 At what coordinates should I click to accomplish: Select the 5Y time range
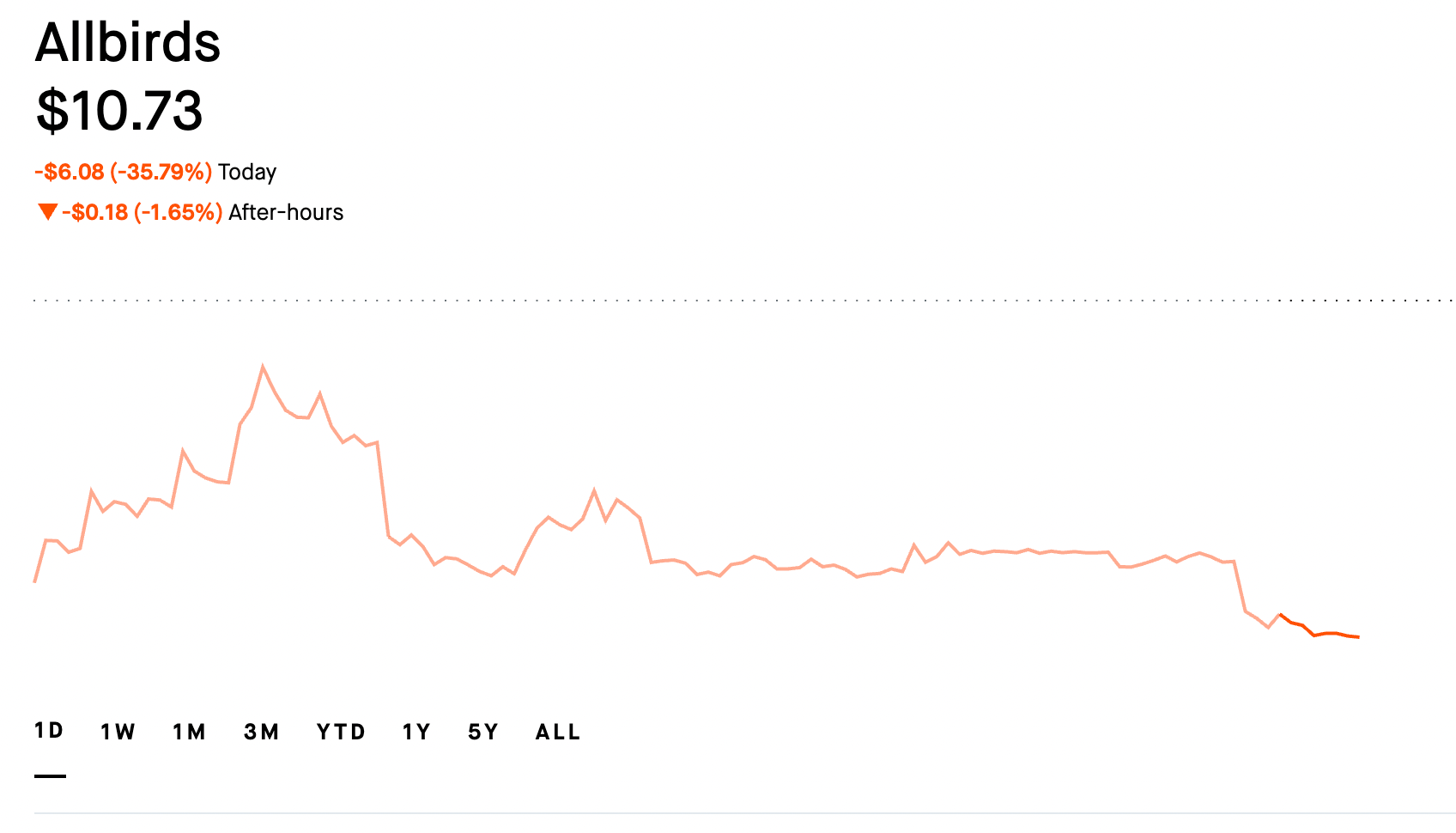coord(483,732)
